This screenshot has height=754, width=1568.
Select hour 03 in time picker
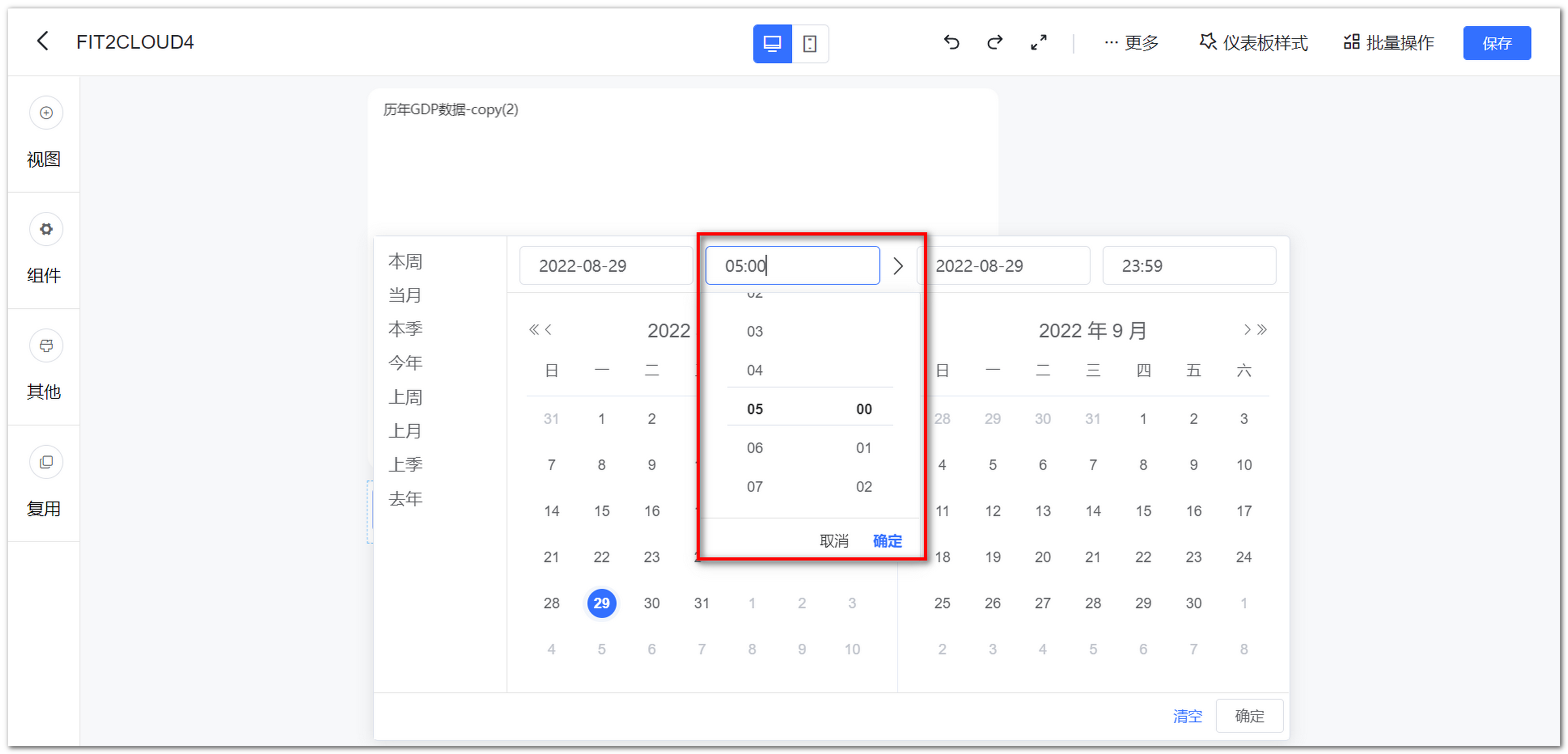point(755,331)
